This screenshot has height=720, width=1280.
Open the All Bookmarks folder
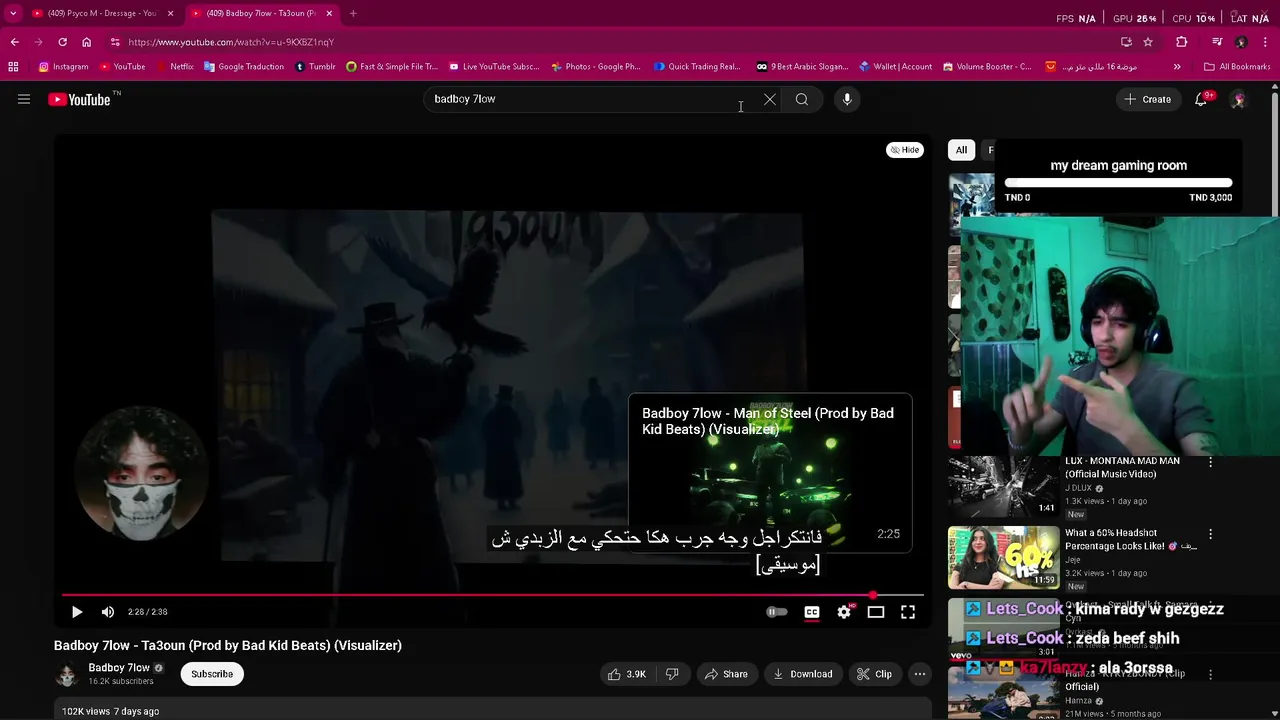pyautogui.click(x=1237, y=67)
